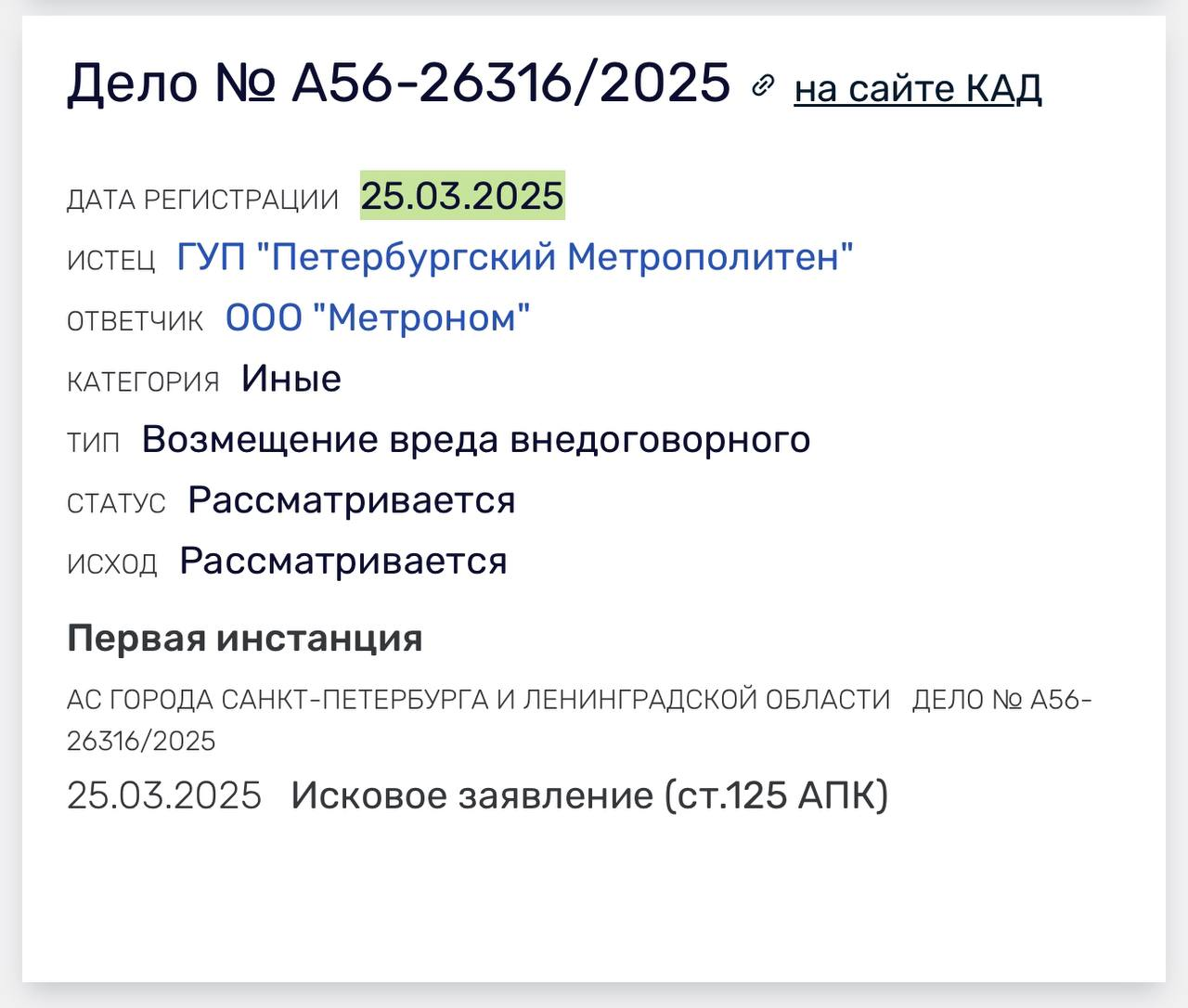
Task: Click the outcome value next to ИСХОД
Action: (x=343, y=562)
